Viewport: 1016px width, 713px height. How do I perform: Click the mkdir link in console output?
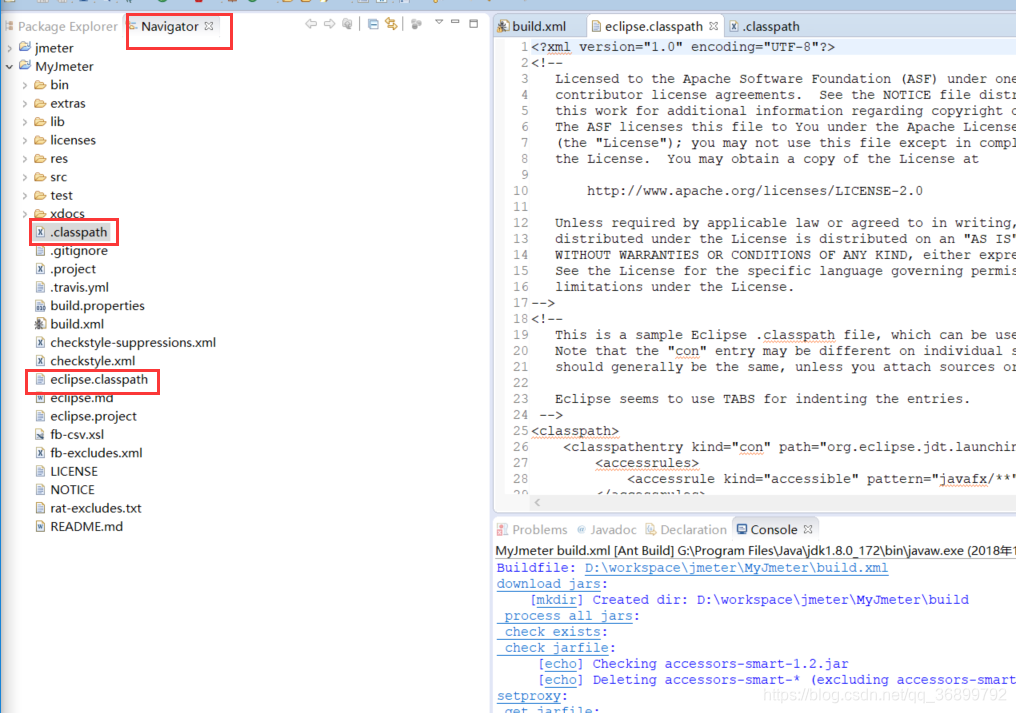tap(557, 600)
